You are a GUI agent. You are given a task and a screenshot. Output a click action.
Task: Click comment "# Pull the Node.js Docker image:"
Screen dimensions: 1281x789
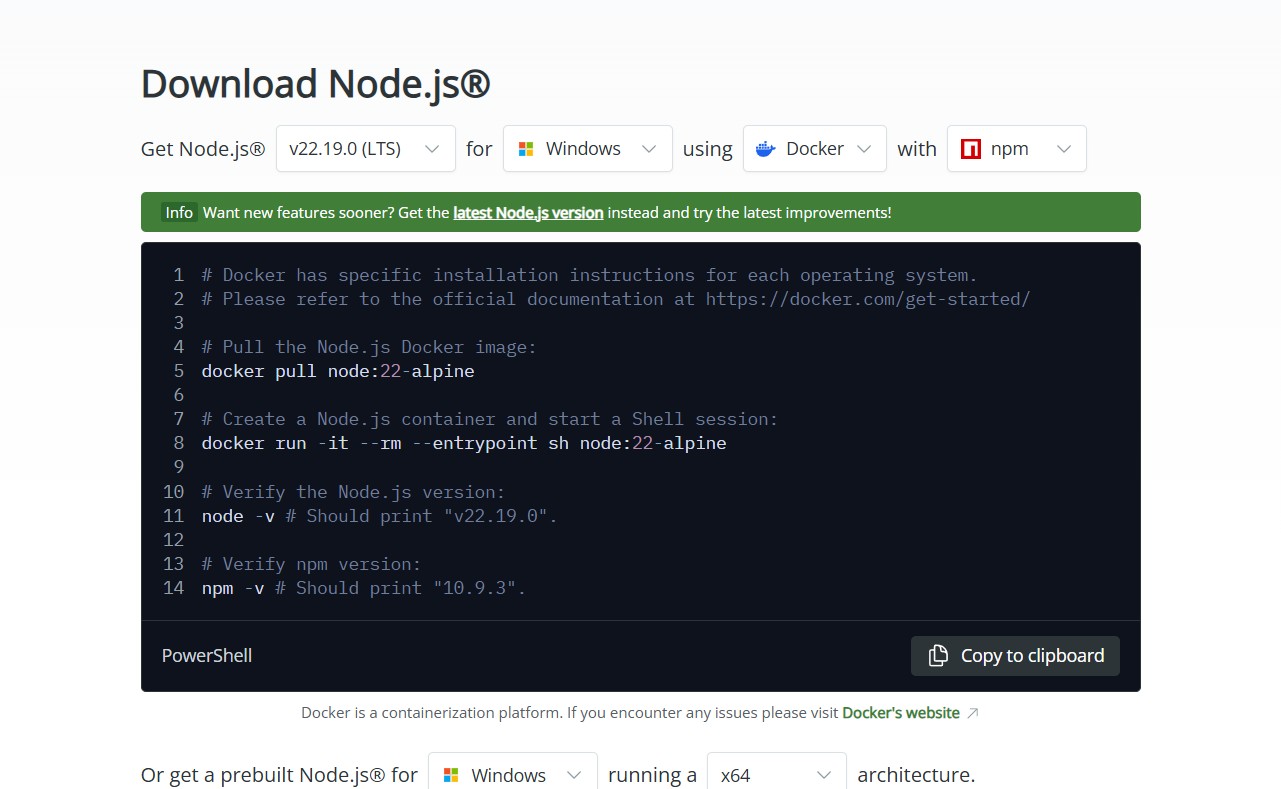[x=369, y=347]
